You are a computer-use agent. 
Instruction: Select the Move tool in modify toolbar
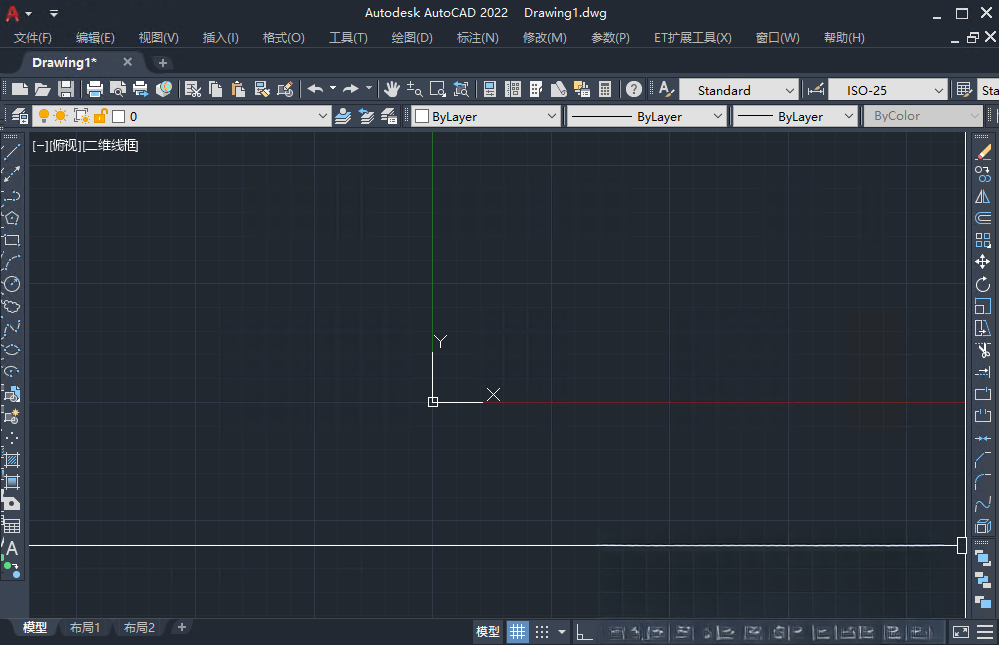982,262
